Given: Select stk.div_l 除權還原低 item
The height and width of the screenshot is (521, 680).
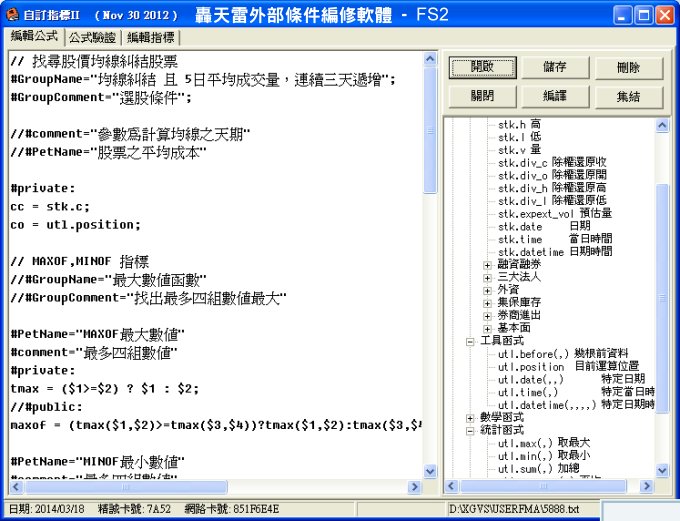Looking at the screenshot, I should pyautogui.click(x=552, y=201).
